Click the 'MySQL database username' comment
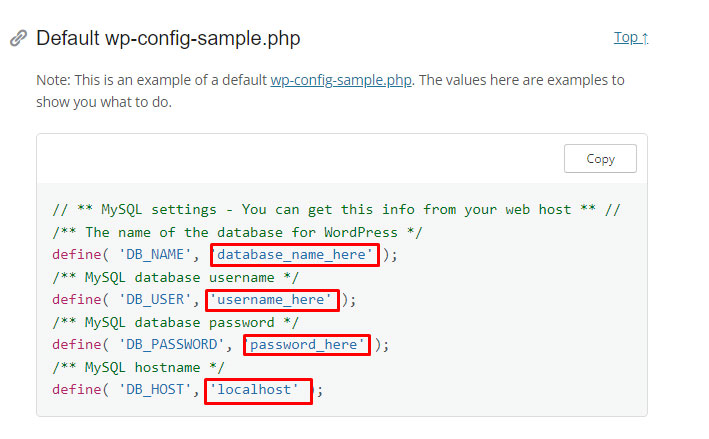 [175, 278]
